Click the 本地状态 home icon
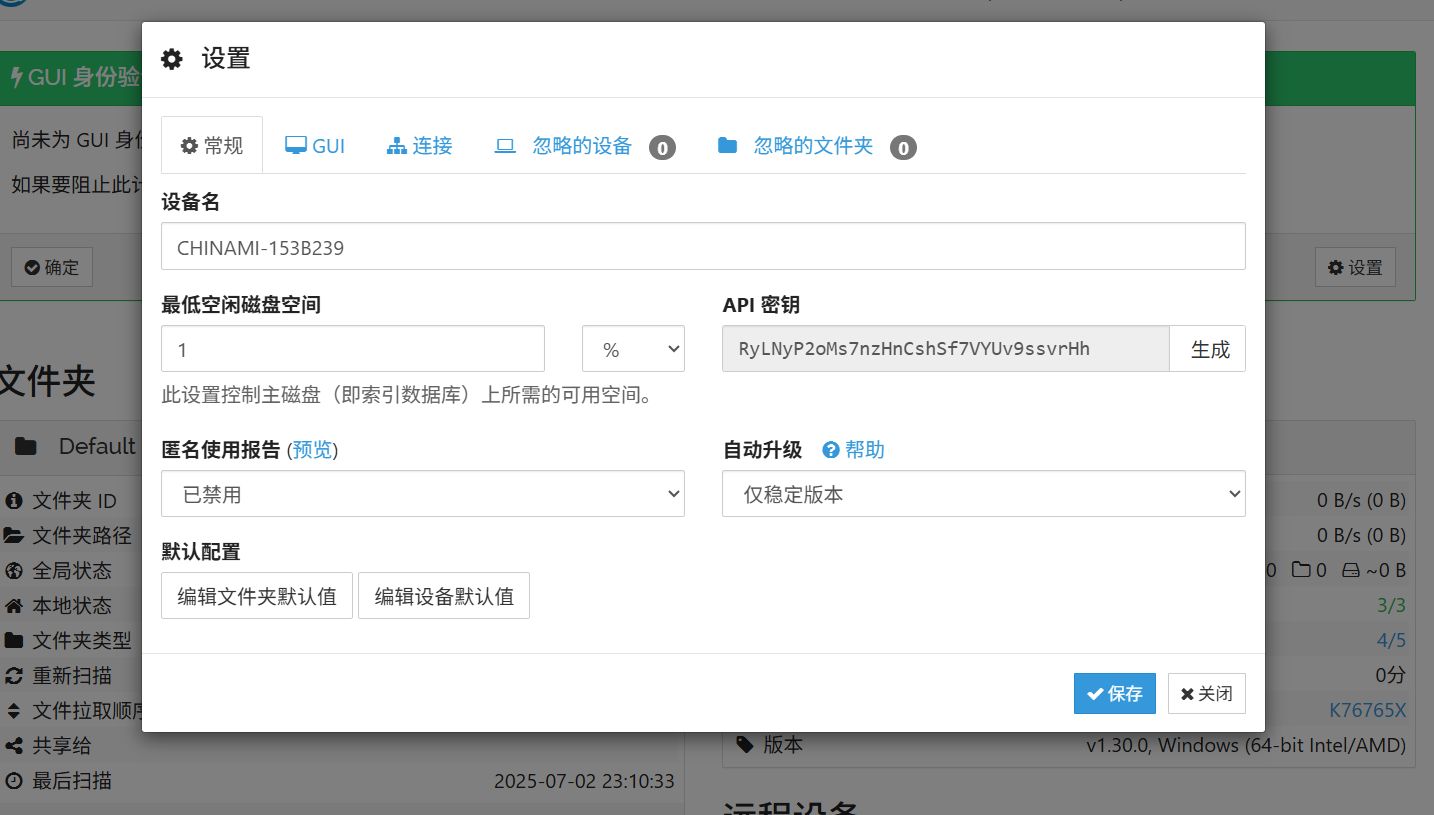The width and height of the screenshot is (1434, 815). (x=14, y=605)
